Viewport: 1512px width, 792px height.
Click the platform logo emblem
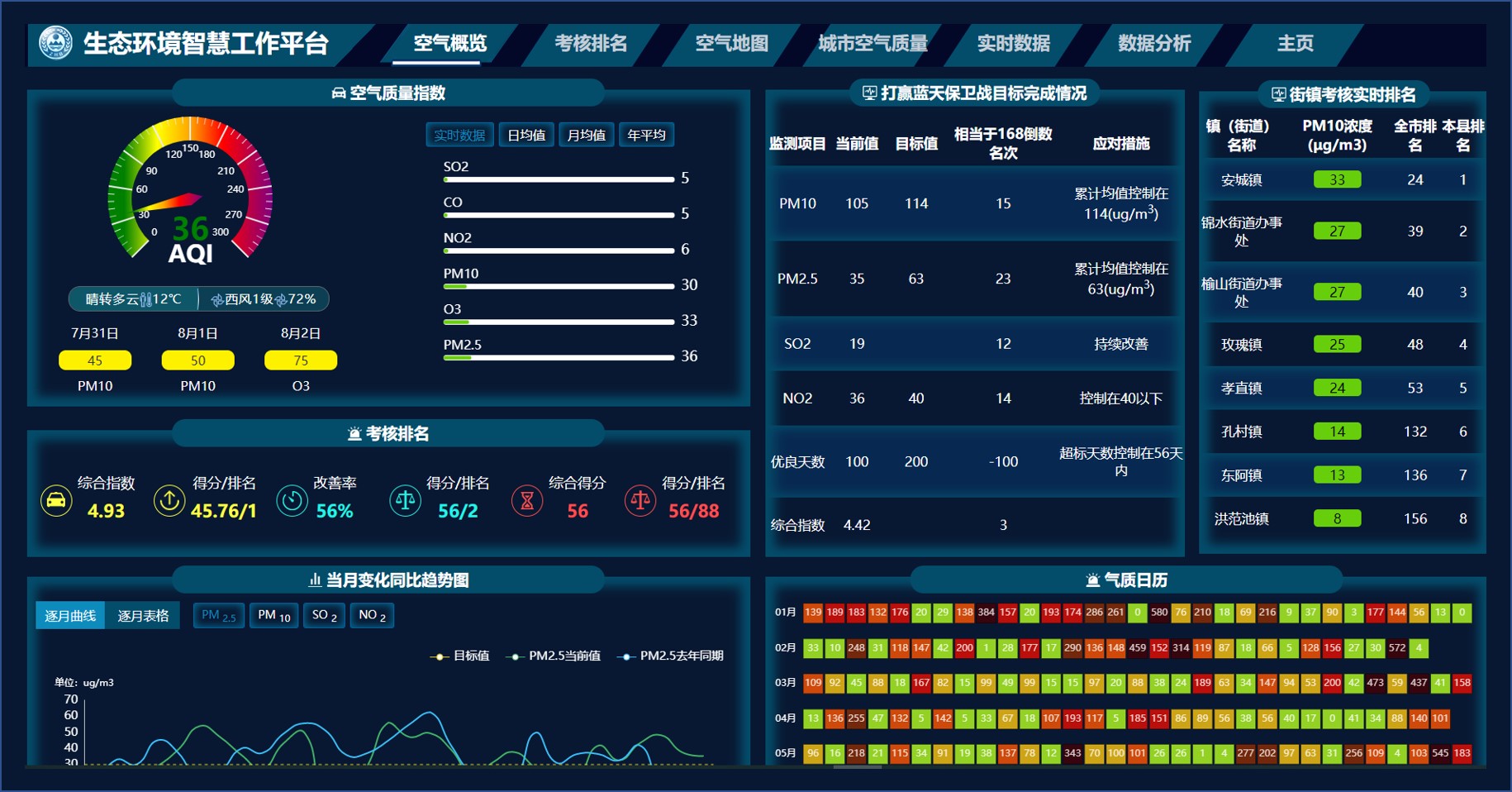(56, 43)
